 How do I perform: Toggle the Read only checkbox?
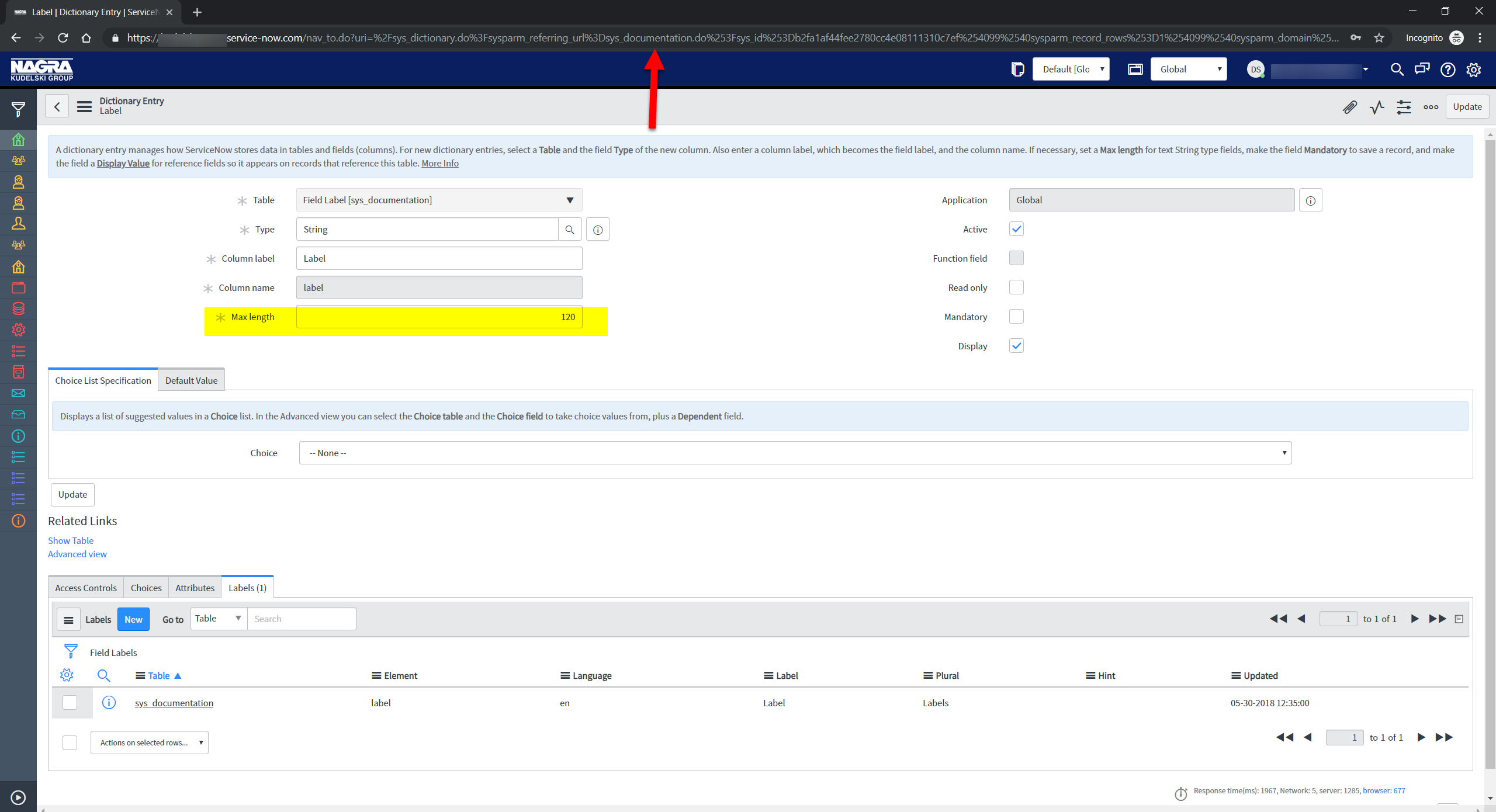tap(1016, 287)
